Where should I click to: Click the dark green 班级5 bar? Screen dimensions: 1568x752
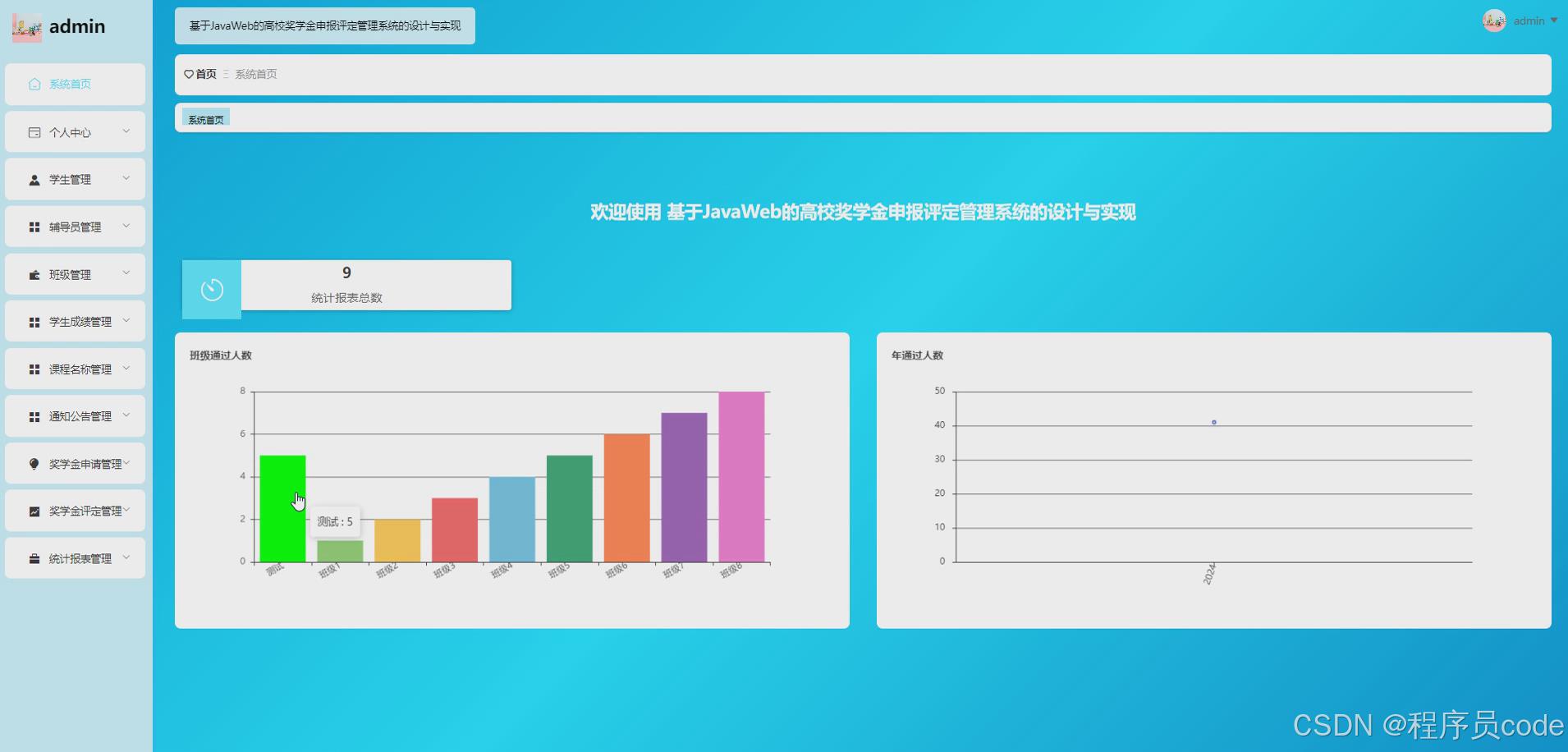pos(569,508)
